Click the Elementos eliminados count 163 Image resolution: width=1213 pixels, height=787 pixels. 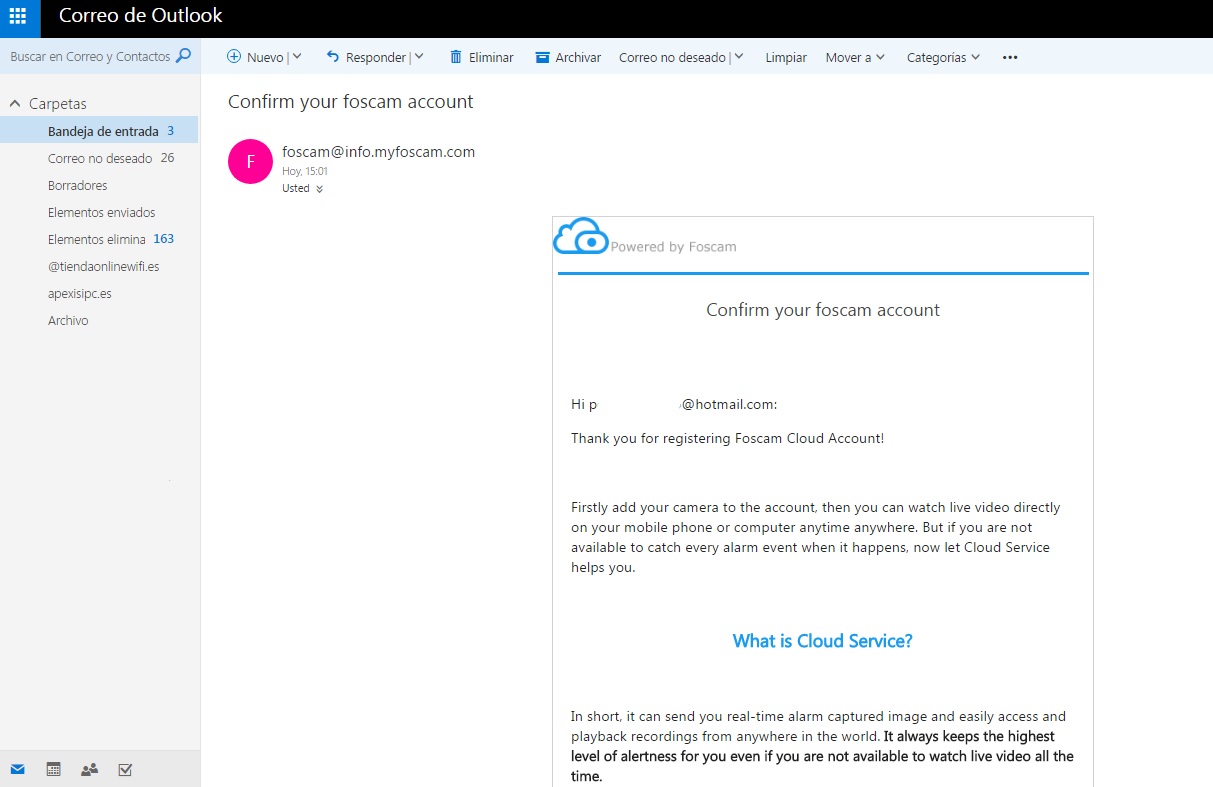(x=164, y=239)
